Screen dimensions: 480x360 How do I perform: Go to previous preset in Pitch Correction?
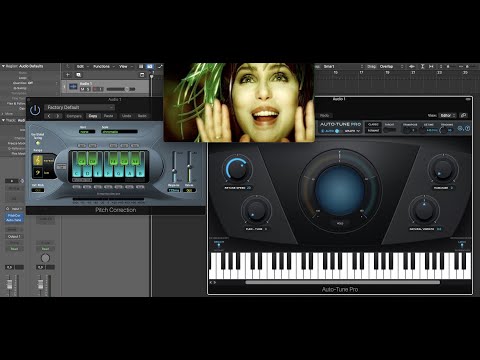pos(49,116)
